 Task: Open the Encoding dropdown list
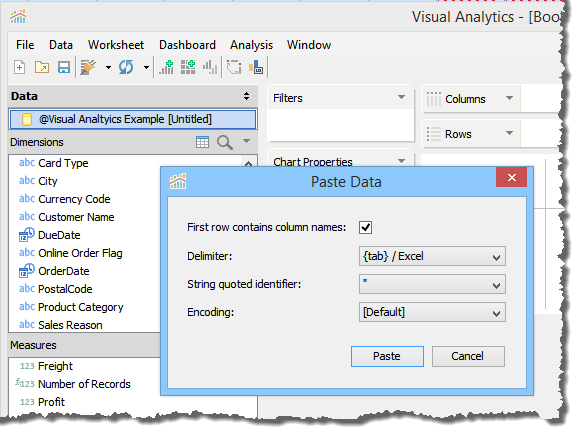pos(432,312)
